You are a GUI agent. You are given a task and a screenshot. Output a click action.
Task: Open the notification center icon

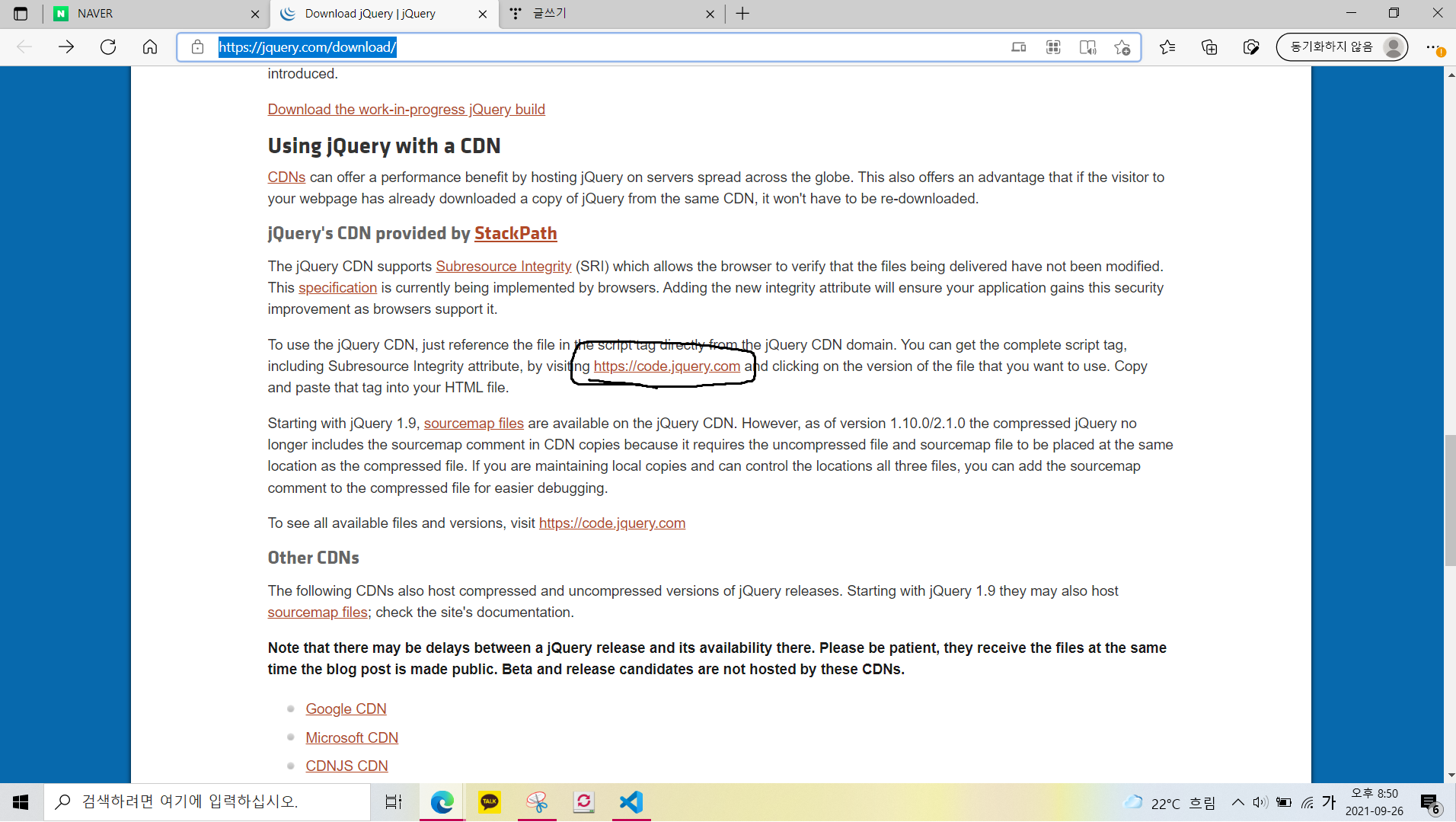1429,803
